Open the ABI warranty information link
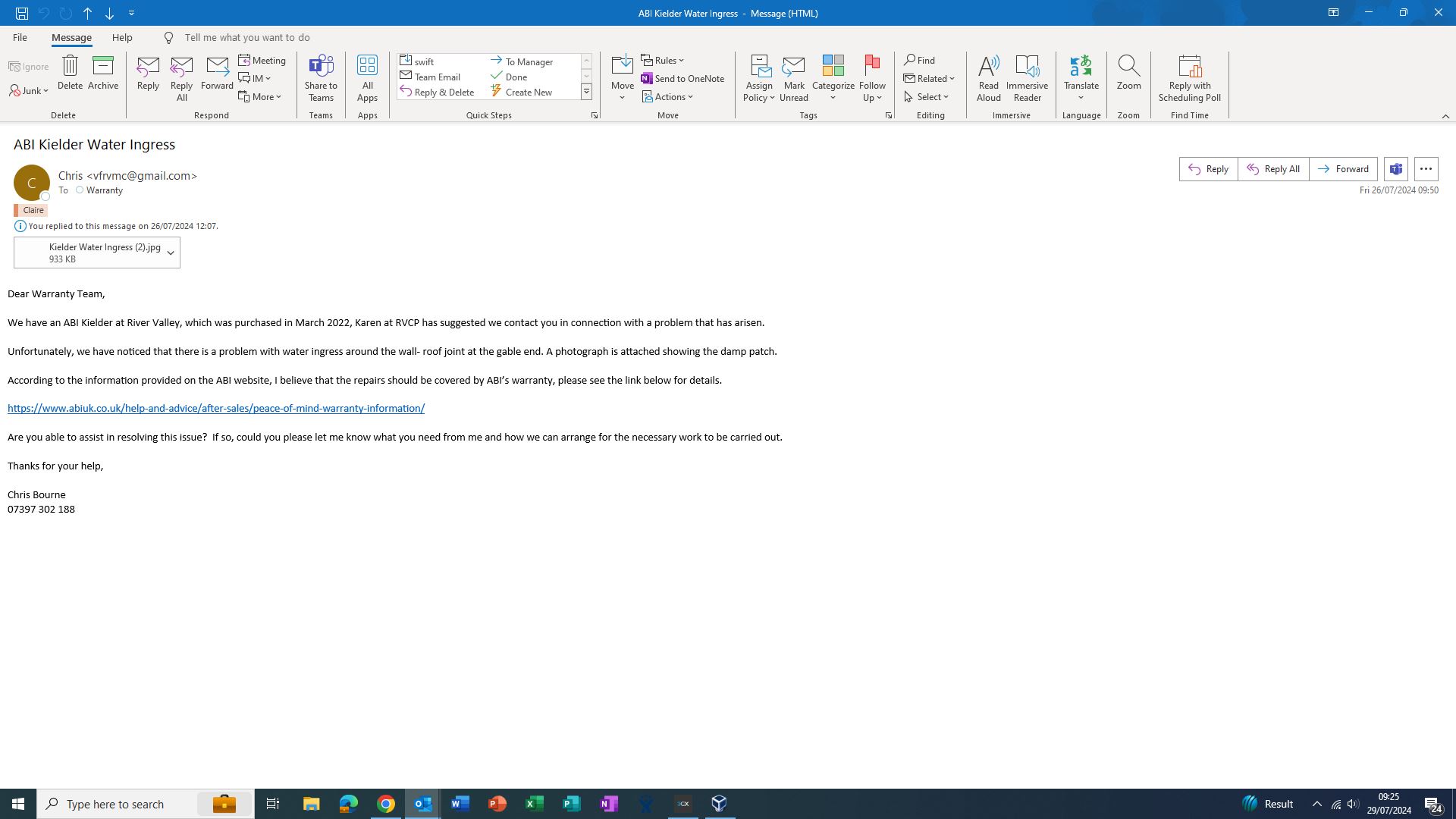 point(216,409)
